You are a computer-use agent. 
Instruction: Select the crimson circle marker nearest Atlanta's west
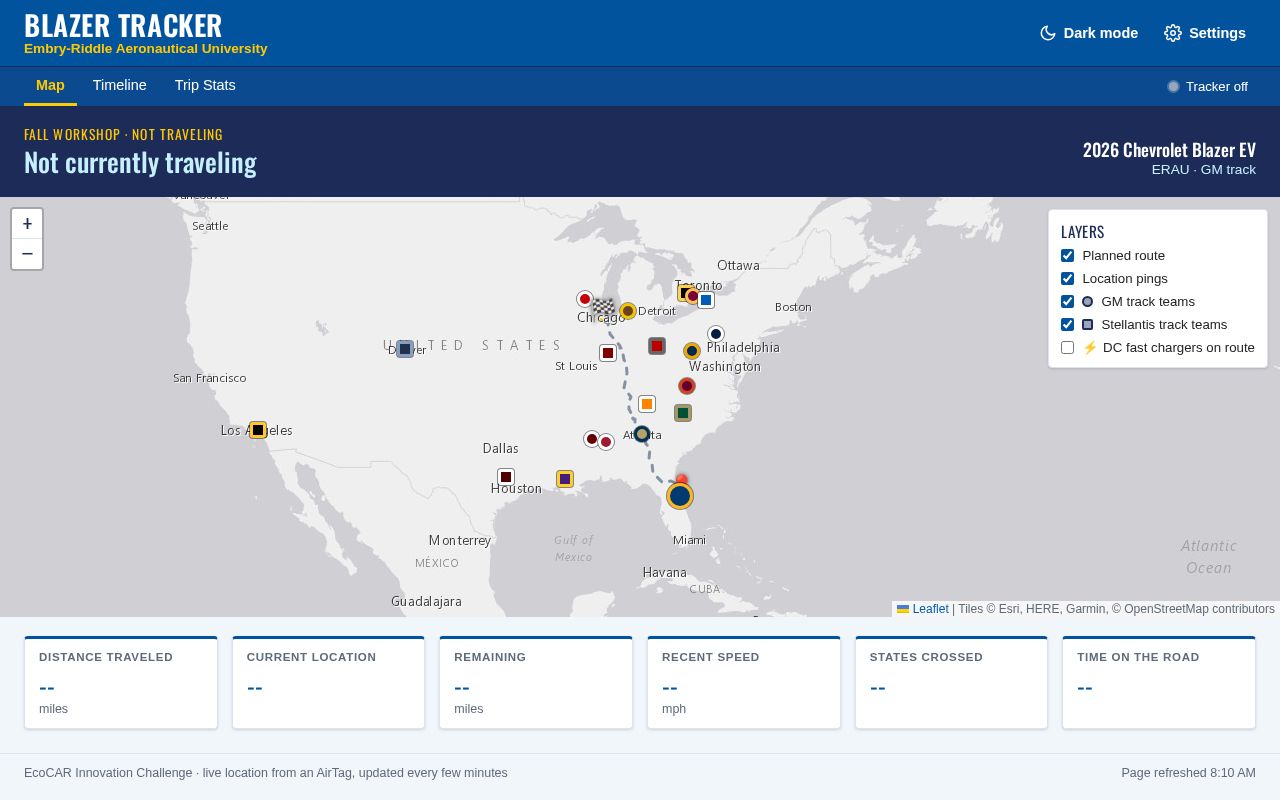click(606, 442)
